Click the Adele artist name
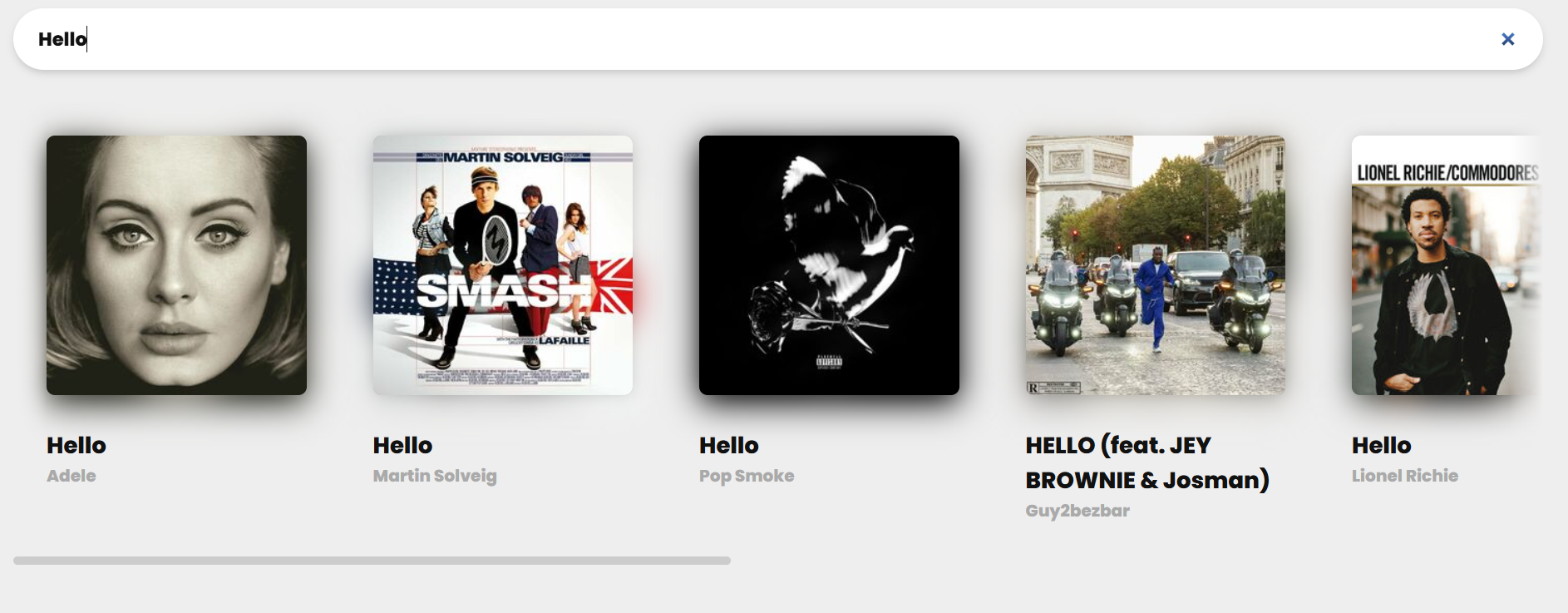The image size is (1568, 613). click(71, 476)
